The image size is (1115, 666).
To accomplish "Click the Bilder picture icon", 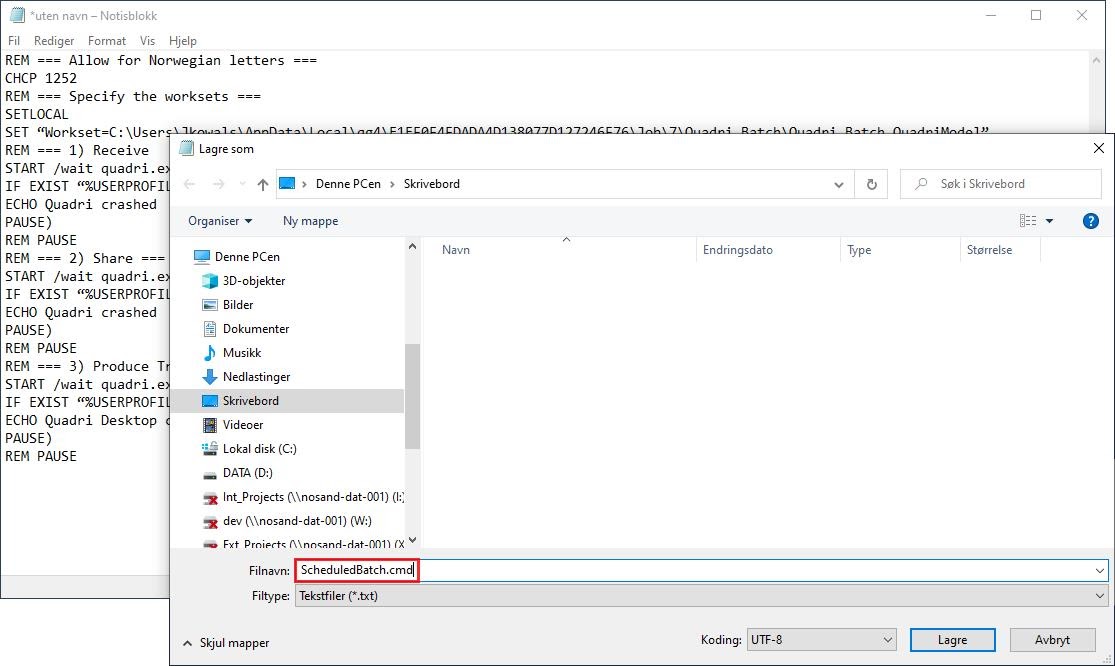I will [x=210, y=305].
